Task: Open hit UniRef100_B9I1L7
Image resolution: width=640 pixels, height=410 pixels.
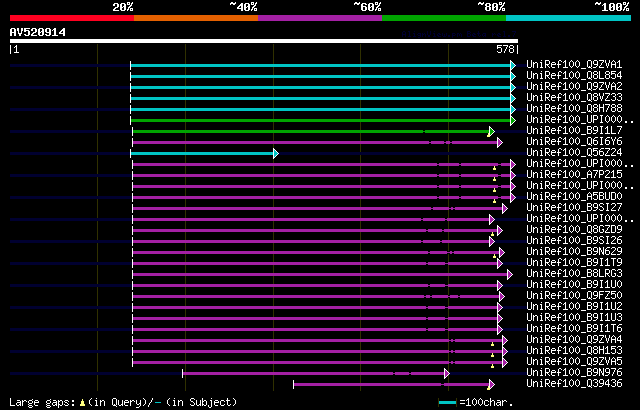Action: click(574, 131)
